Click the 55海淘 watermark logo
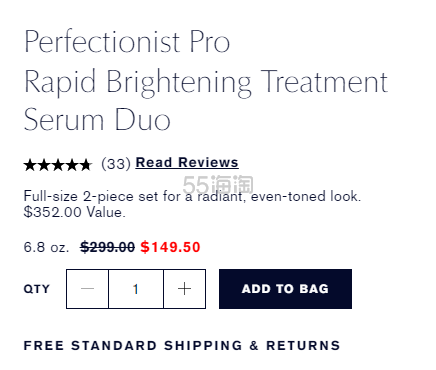 coord(218,184)
